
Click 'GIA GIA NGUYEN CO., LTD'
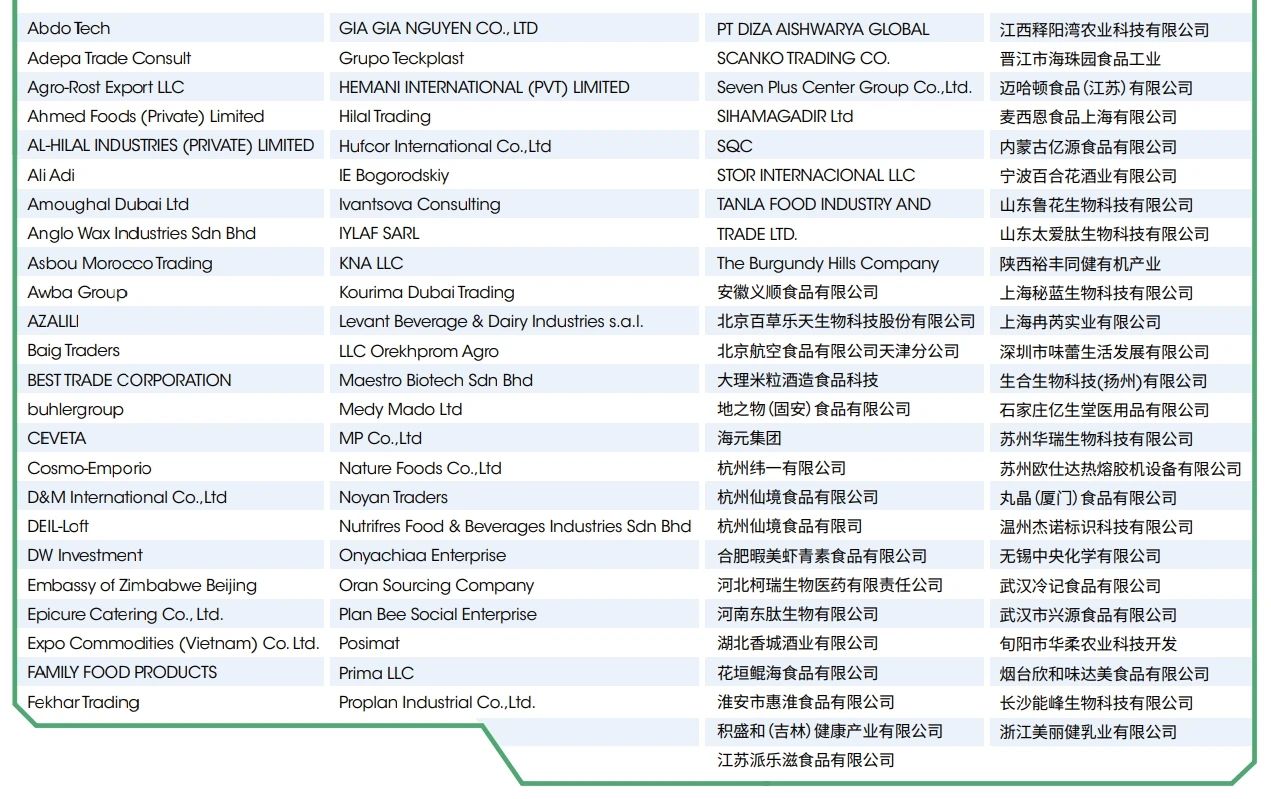438,28
